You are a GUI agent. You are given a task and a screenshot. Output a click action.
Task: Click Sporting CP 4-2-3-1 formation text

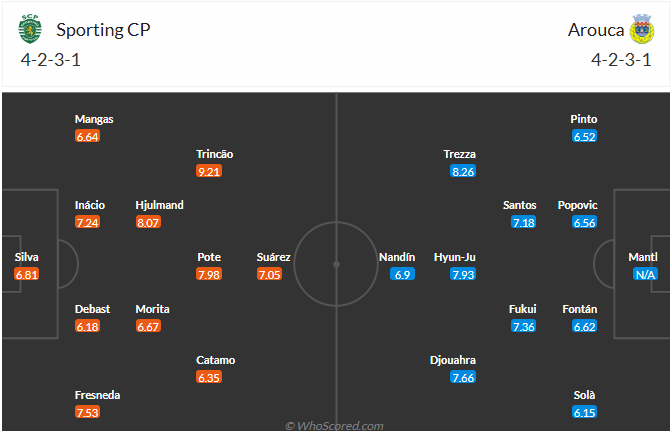(51, 60)
